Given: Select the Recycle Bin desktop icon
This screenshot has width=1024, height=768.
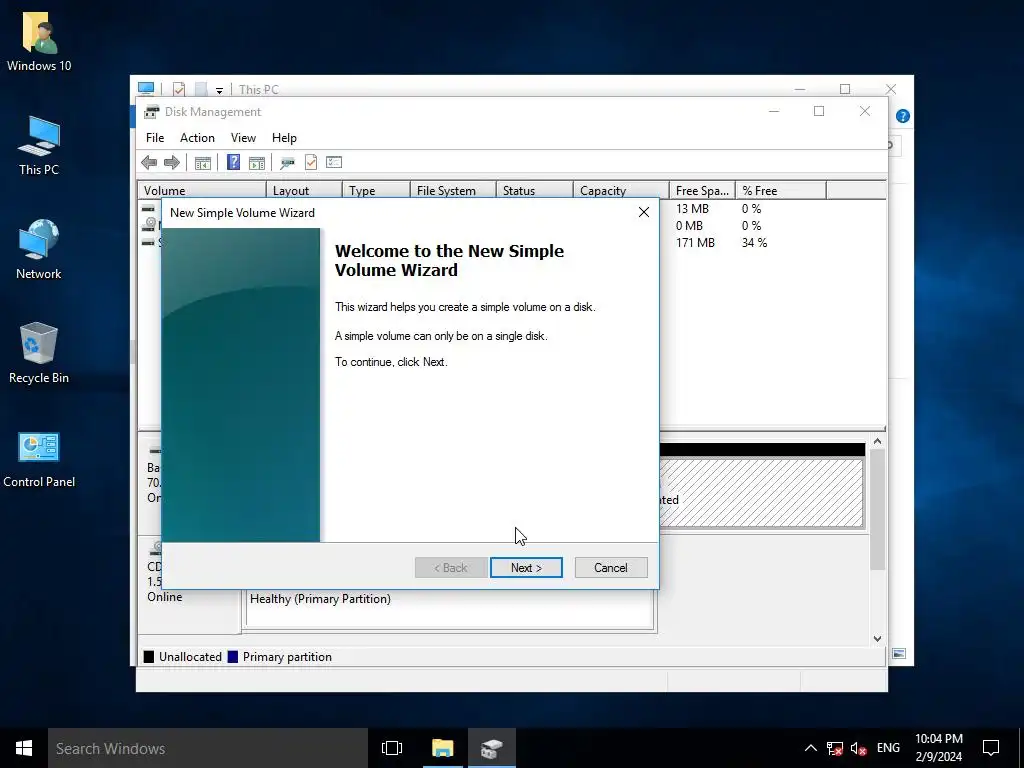Looking at the screenshot, I should pyautogui.click(x=39, y=353).
